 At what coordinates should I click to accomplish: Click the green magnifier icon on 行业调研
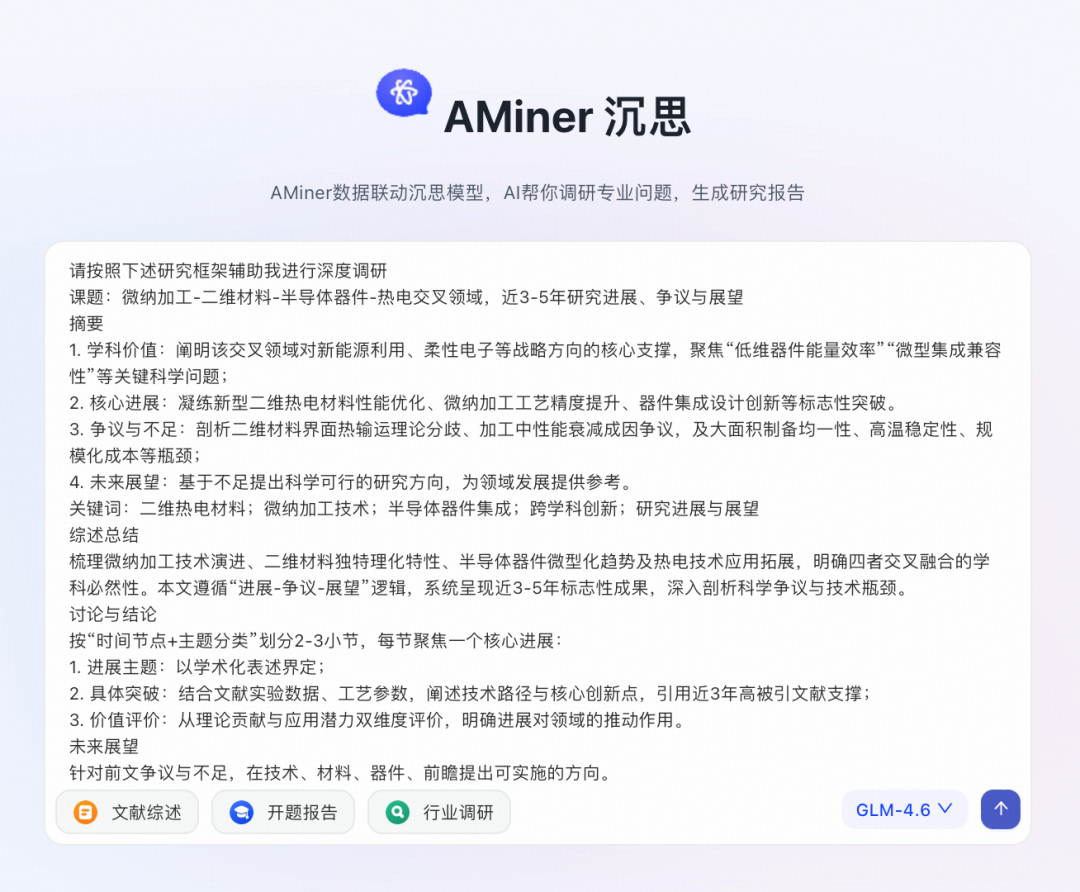tap(396, 812)
